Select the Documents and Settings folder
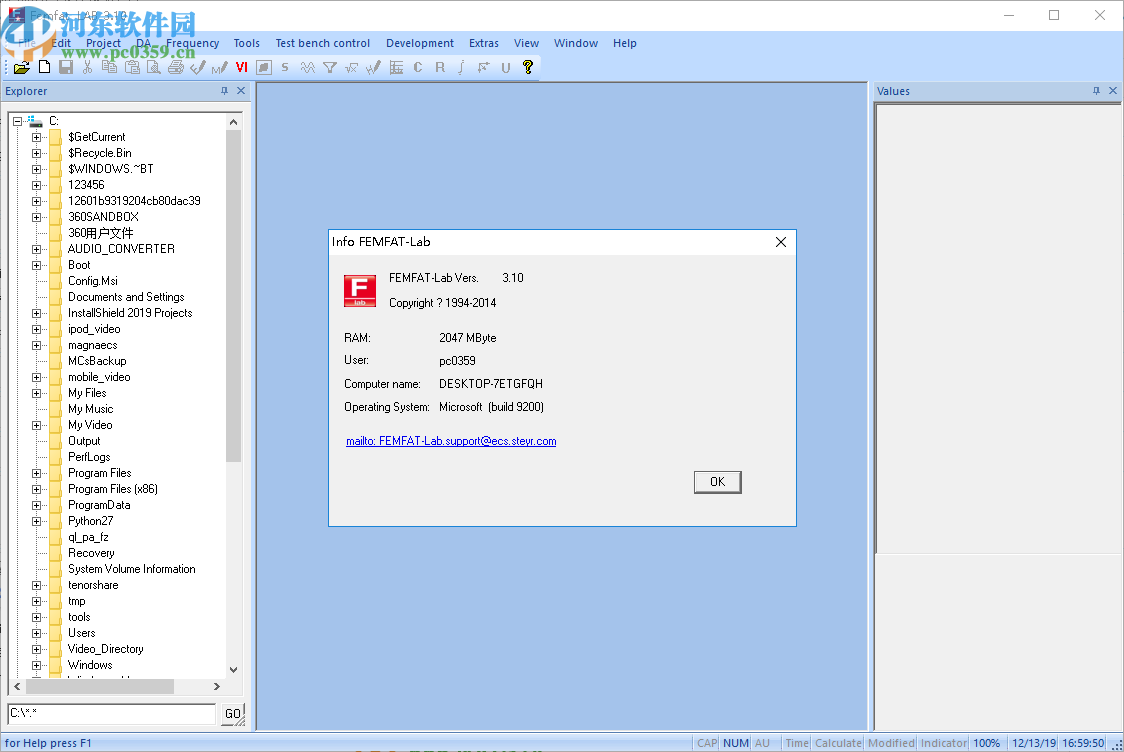Screen dimensions: 1124x752 (x=126, y=297)
